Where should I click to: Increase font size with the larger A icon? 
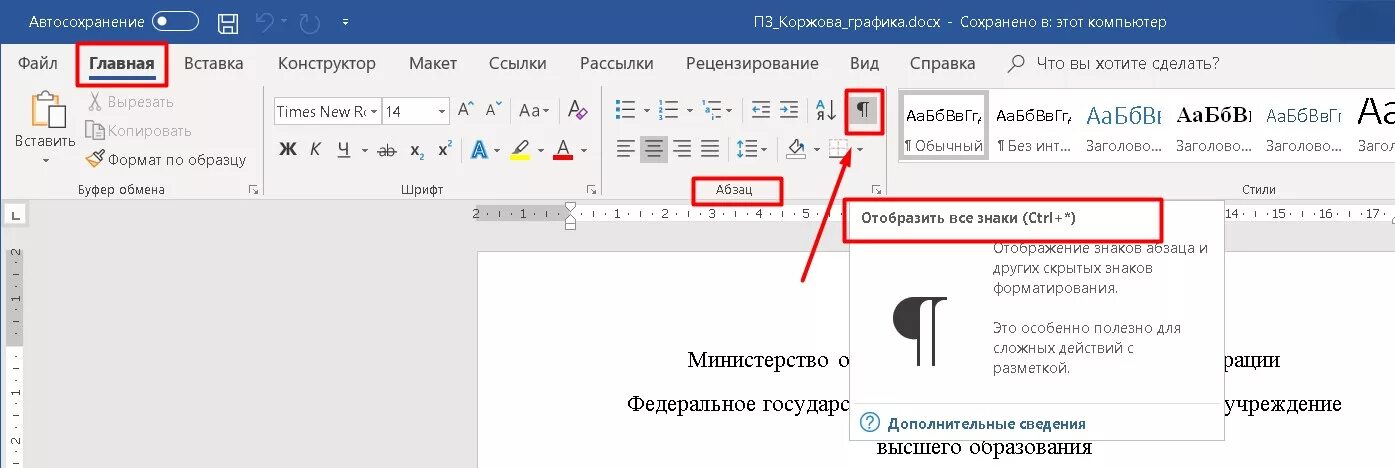(x=466, y=111)
